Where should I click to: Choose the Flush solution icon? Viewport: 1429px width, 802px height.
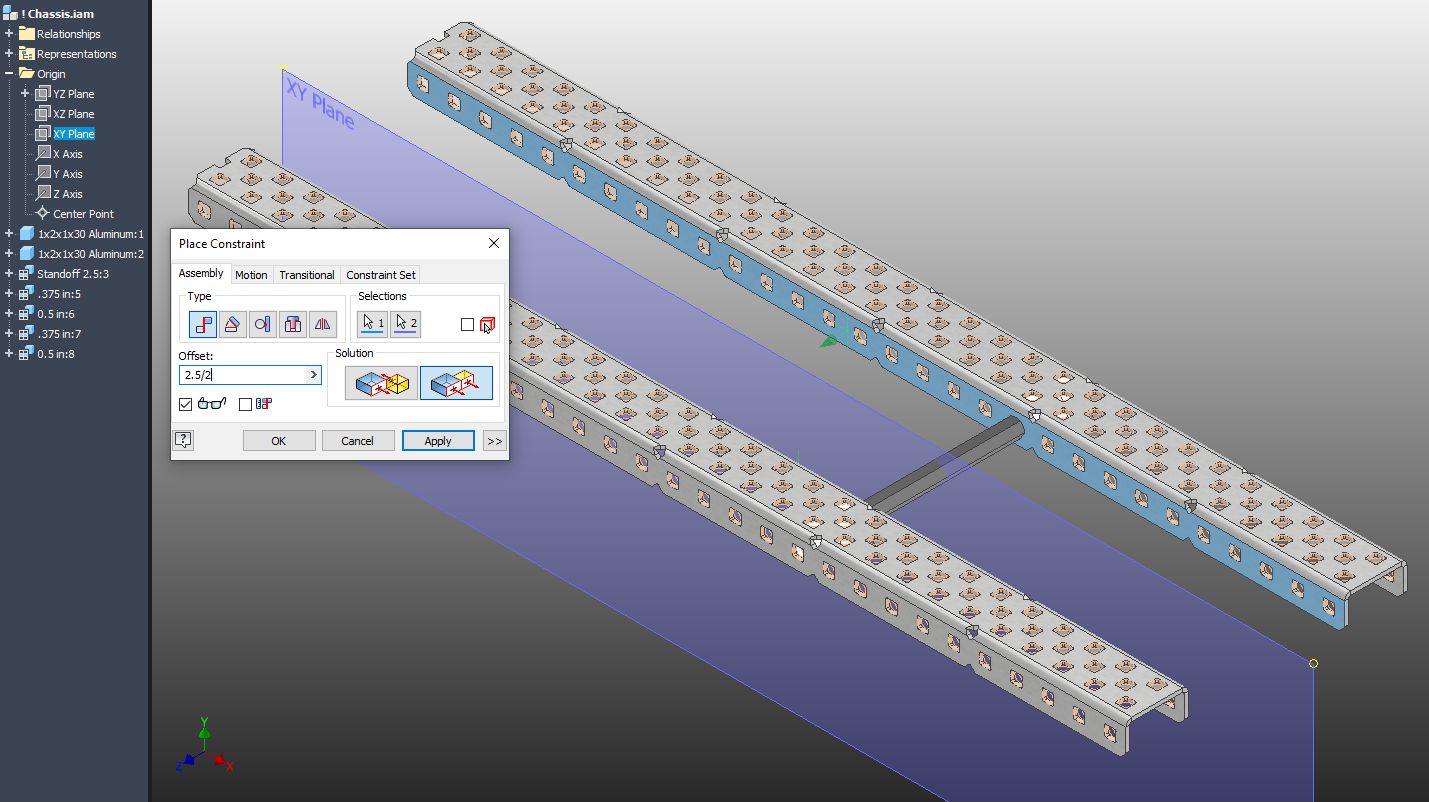point(456,383)
